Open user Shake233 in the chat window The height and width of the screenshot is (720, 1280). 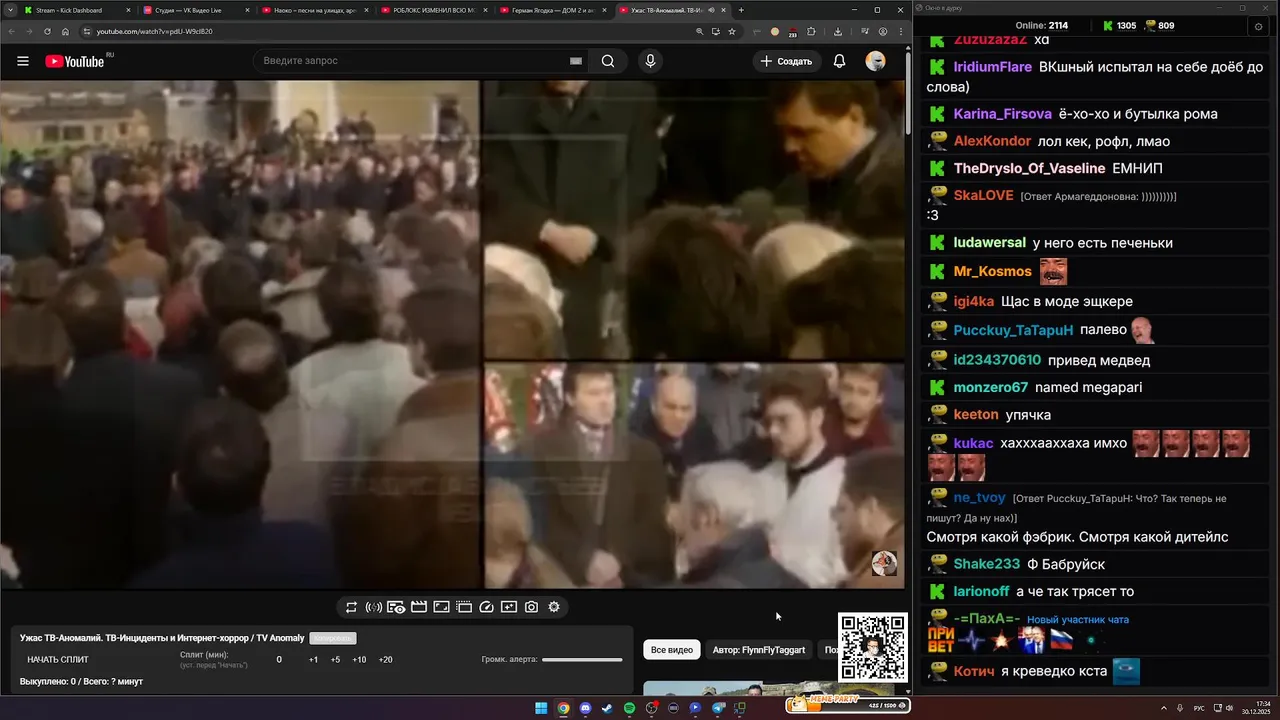[x=987, y=564]
